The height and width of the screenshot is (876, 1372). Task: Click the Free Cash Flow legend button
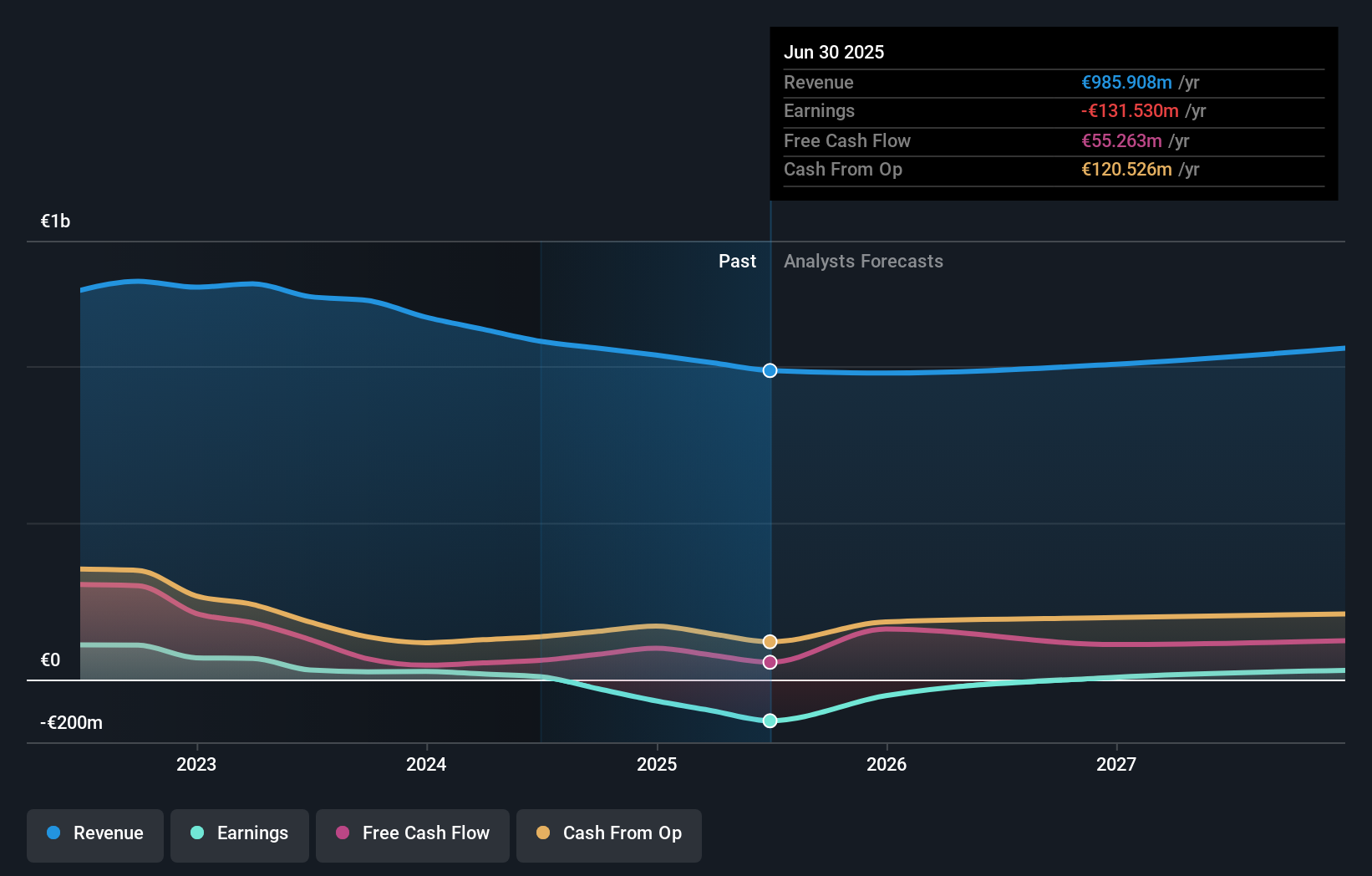tap(412, 833)
